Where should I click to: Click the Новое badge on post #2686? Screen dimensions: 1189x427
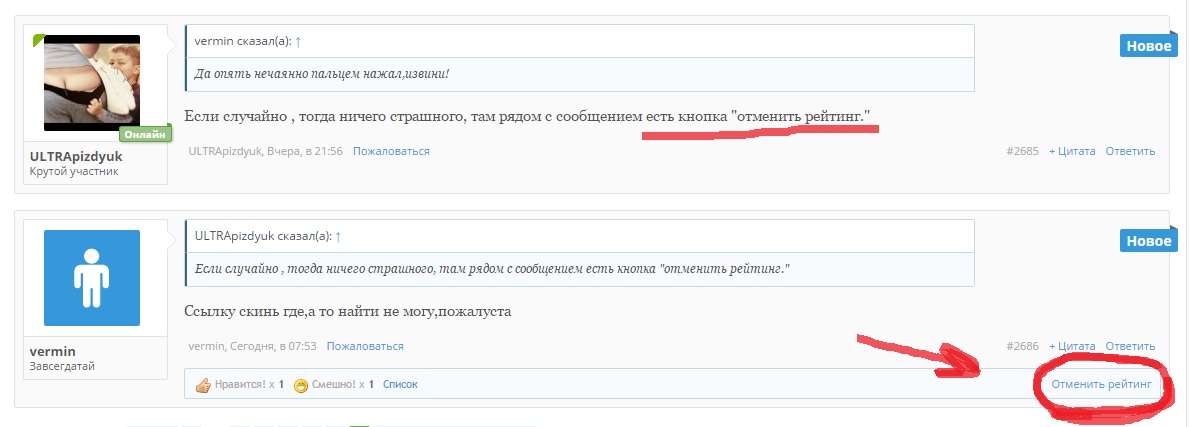1148,241
